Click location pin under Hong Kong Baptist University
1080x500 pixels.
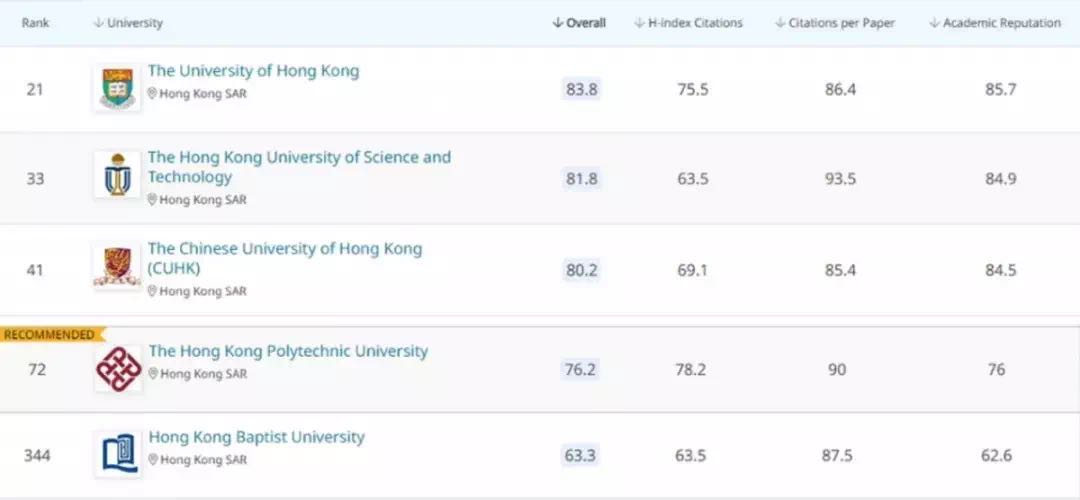(x=153, y=460)
